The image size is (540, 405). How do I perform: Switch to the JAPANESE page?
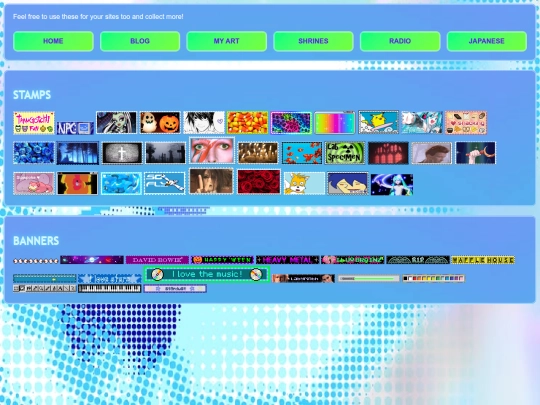tap(487, 41)
